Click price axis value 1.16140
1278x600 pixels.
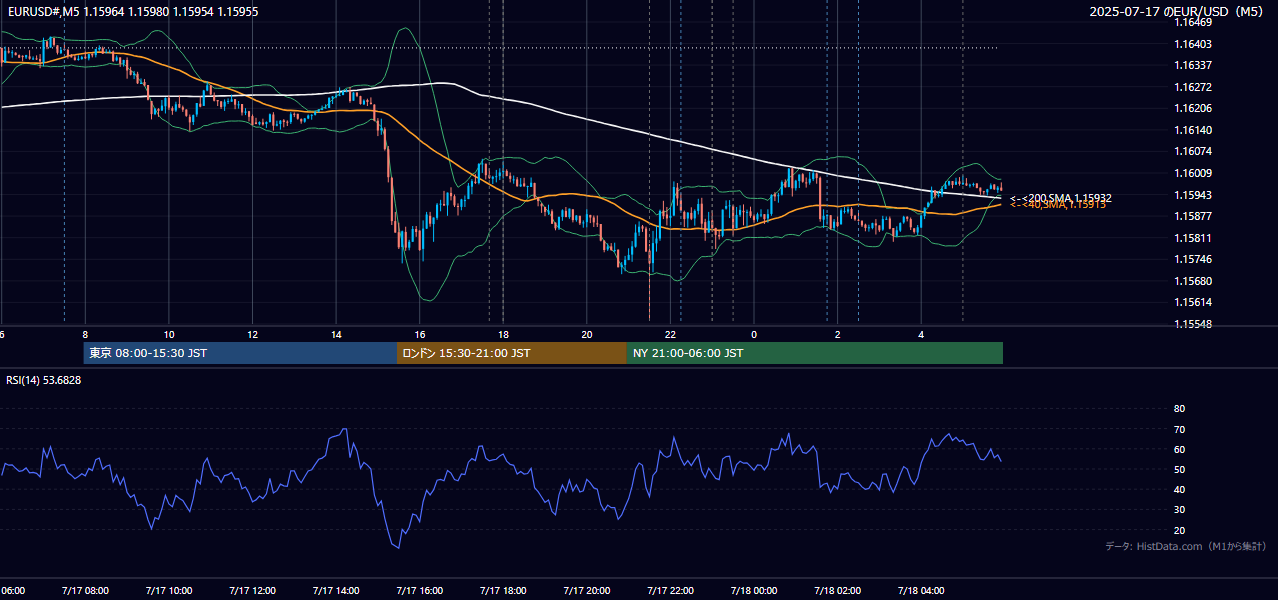[1193, 130]
